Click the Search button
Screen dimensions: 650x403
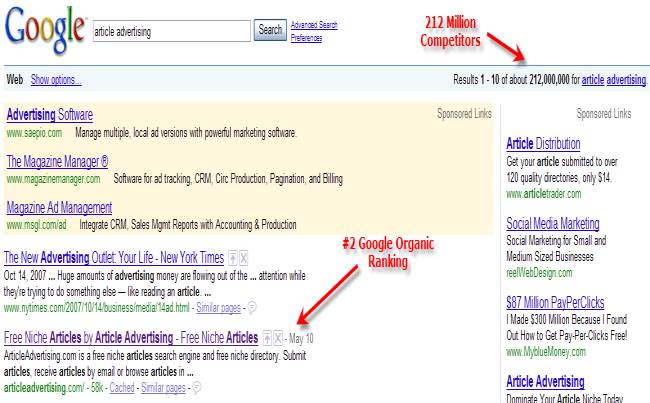(x=270, y=30)
